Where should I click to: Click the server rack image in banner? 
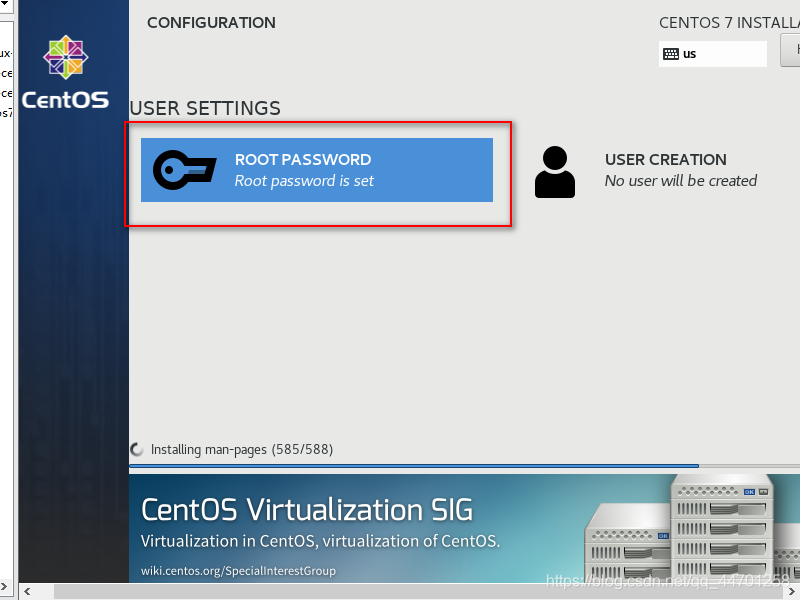click(x=692, y=528)
